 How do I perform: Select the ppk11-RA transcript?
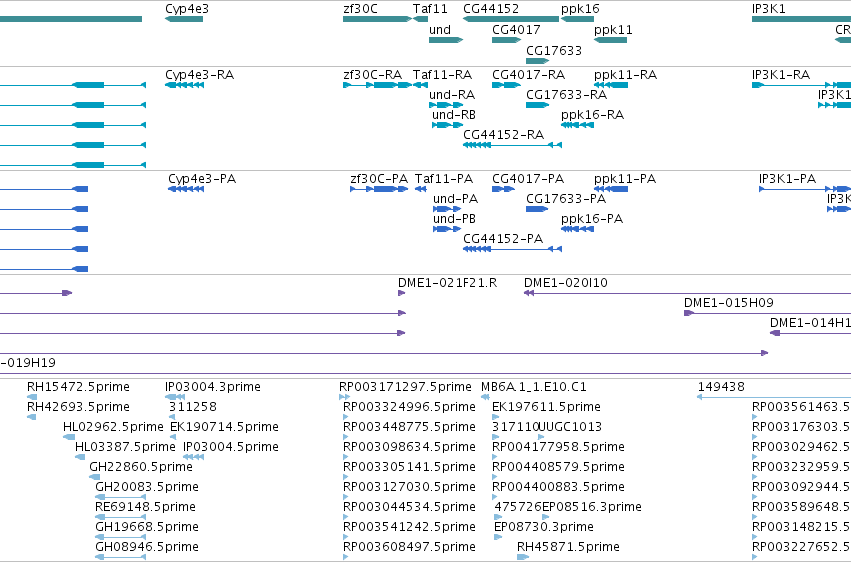click(611, 85)
